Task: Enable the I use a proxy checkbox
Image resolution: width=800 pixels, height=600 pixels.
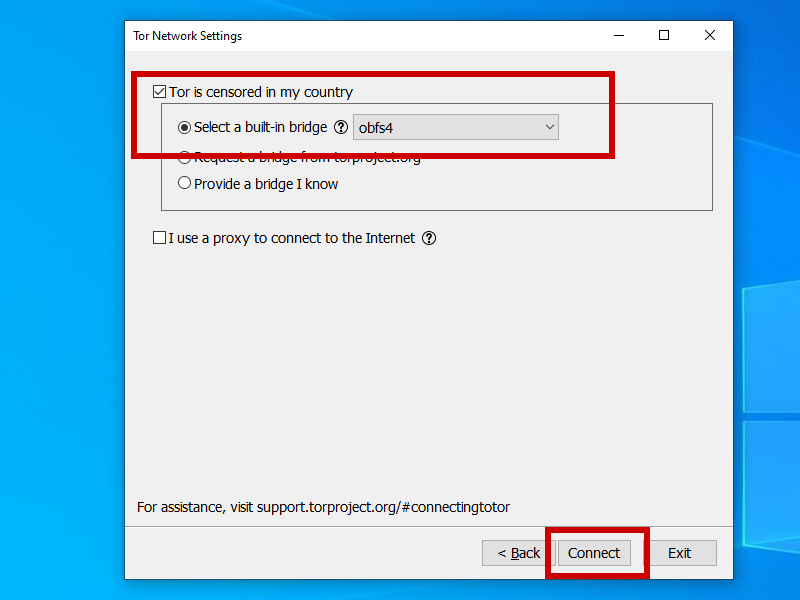Action: pos(159,238)
